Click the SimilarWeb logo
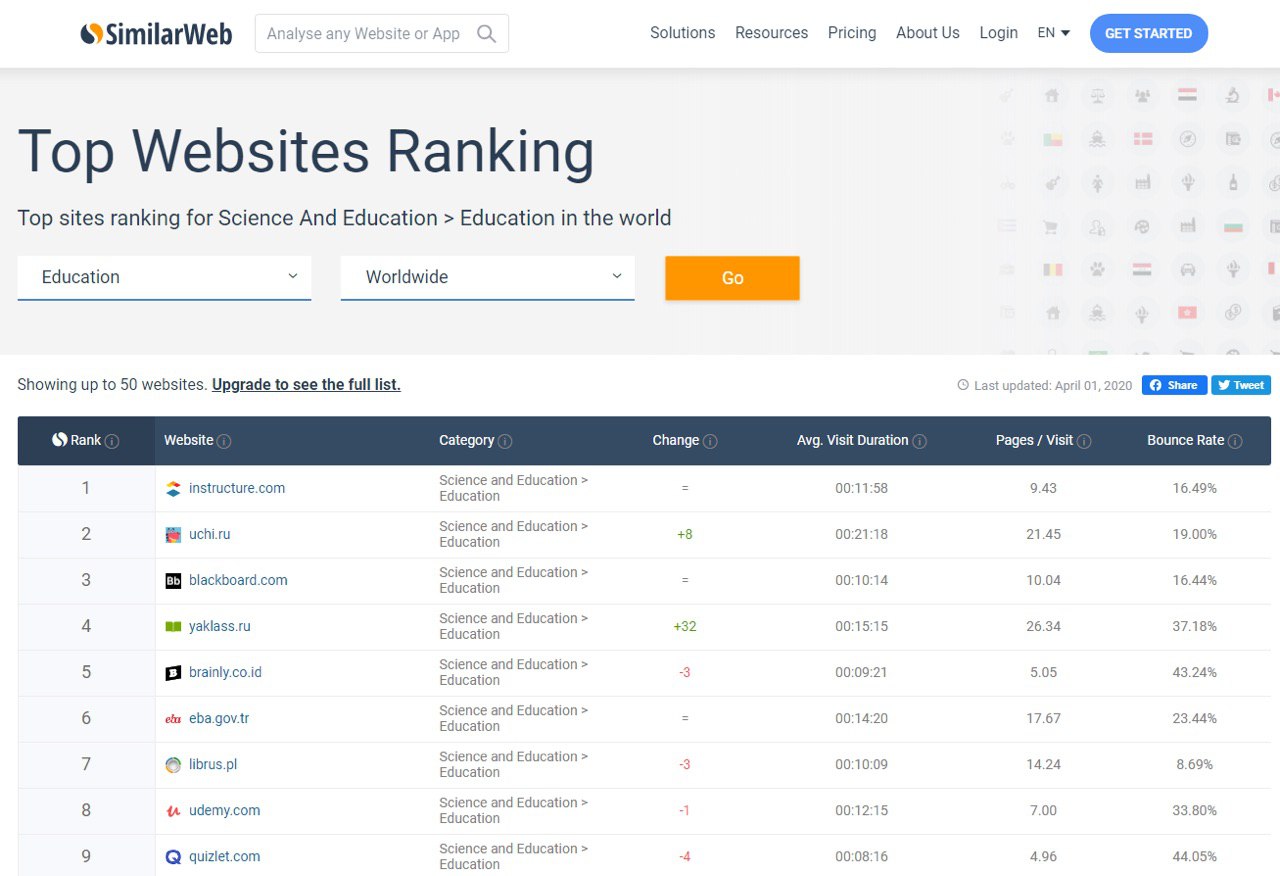 tap(156, 34)
